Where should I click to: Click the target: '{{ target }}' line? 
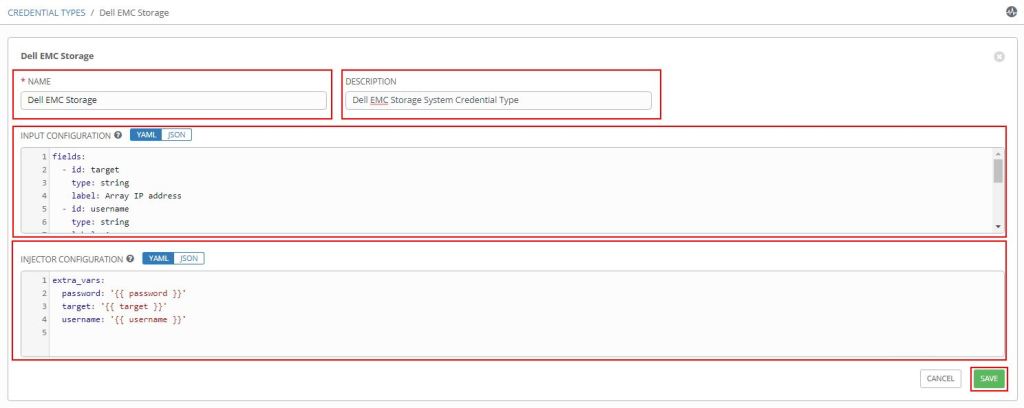tap(114, 306)
